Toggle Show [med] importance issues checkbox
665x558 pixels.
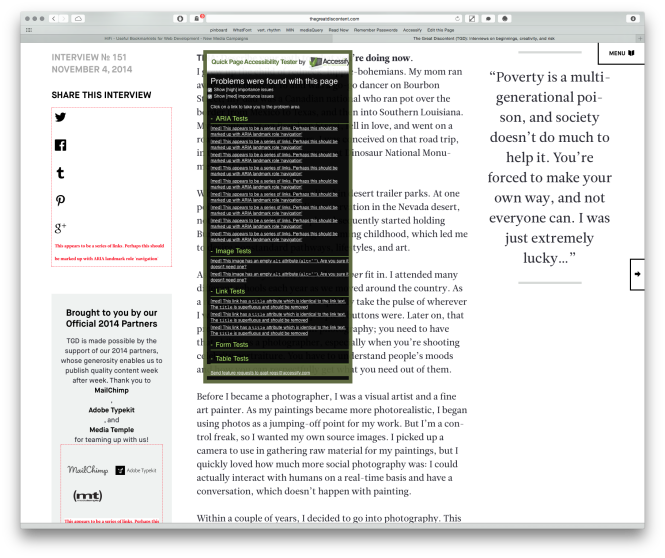tap(210, 97)
